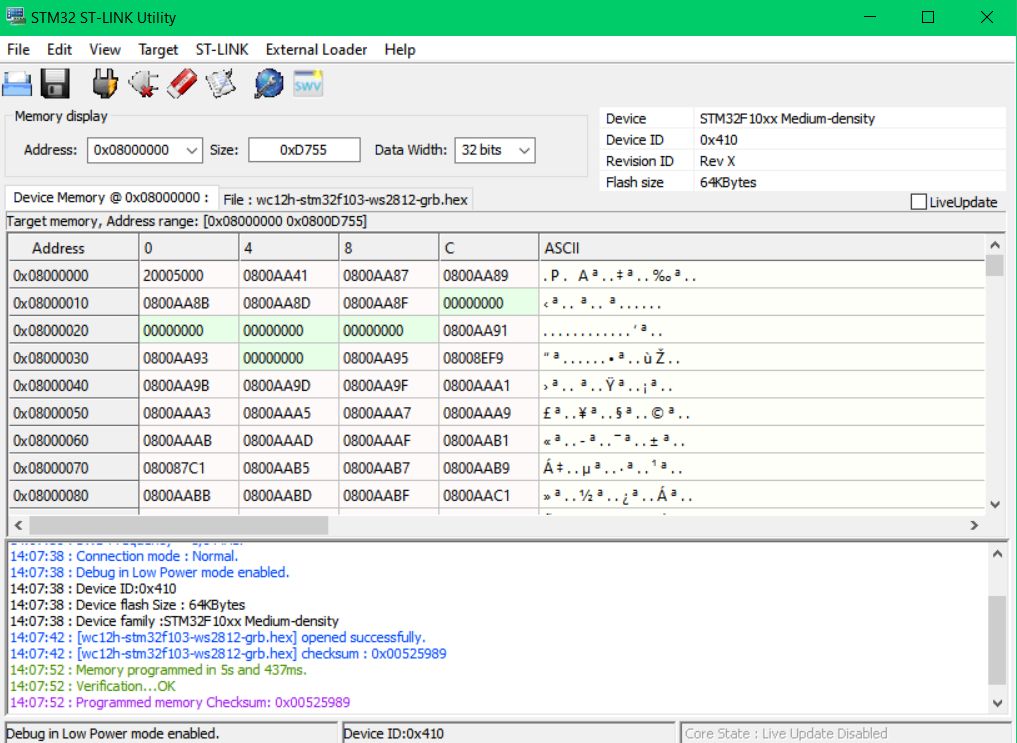1017x743 pixels.
Task: Switch to wc12h-stm32f103-ws2812-grb.hex file tab
Action: (x=346, y=199)
